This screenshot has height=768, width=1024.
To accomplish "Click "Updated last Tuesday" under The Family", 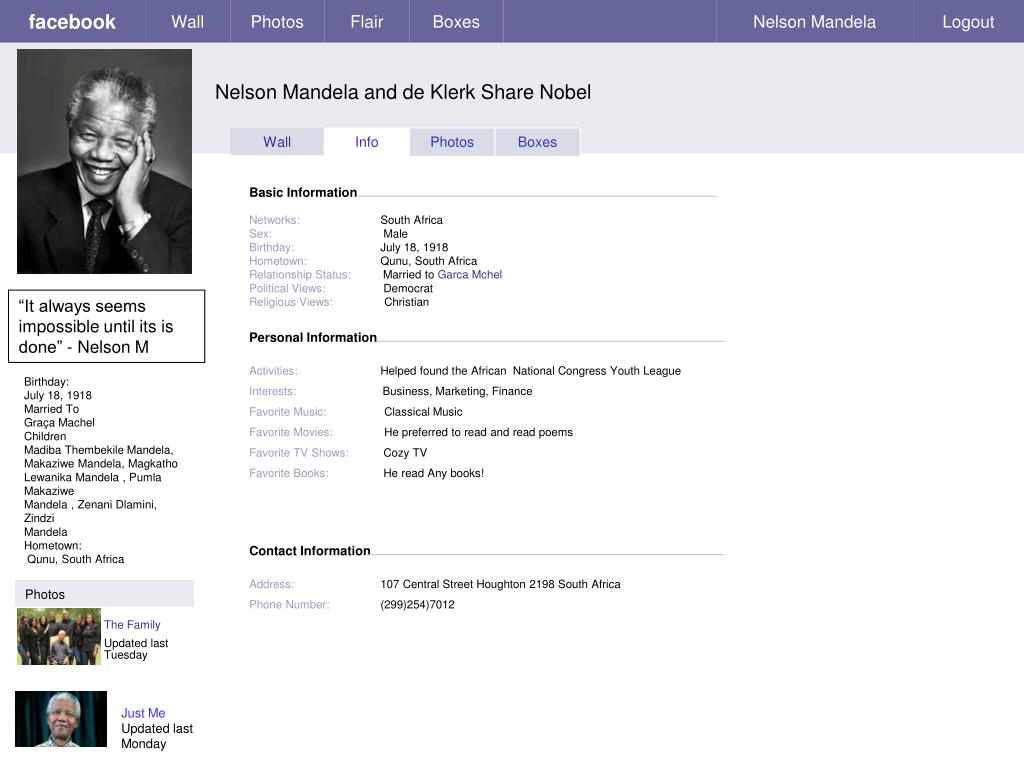I will click(x=136, y=649).
